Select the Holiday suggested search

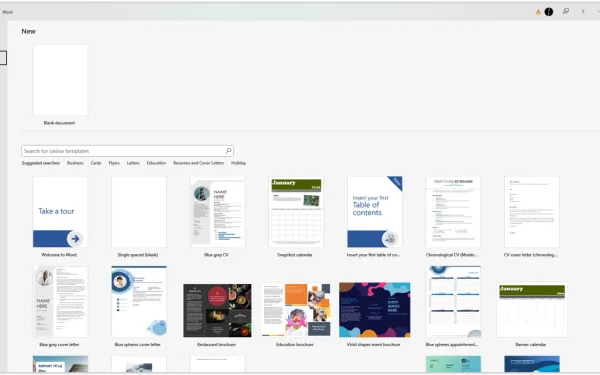(x=238, y=163)
